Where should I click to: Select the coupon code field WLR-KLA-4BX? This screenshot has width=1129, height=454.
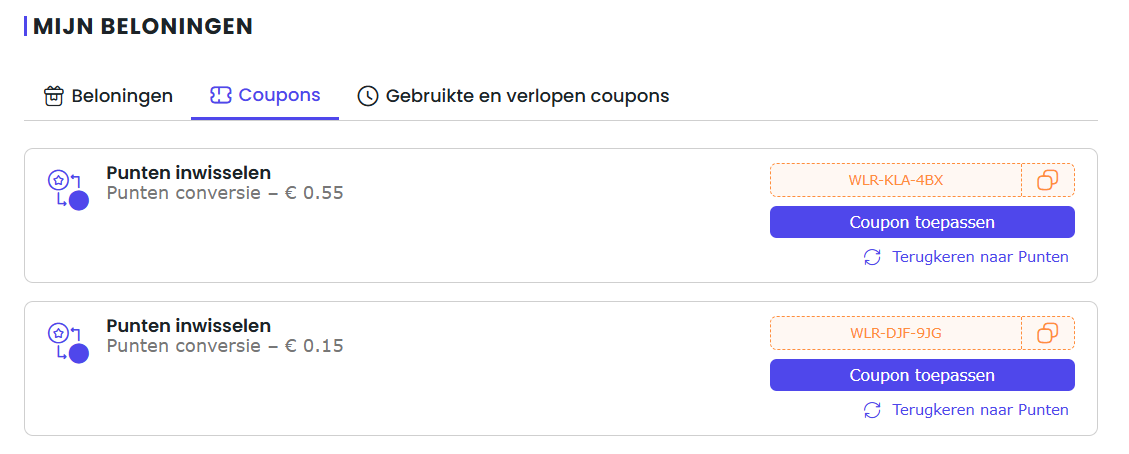point(896,180)
